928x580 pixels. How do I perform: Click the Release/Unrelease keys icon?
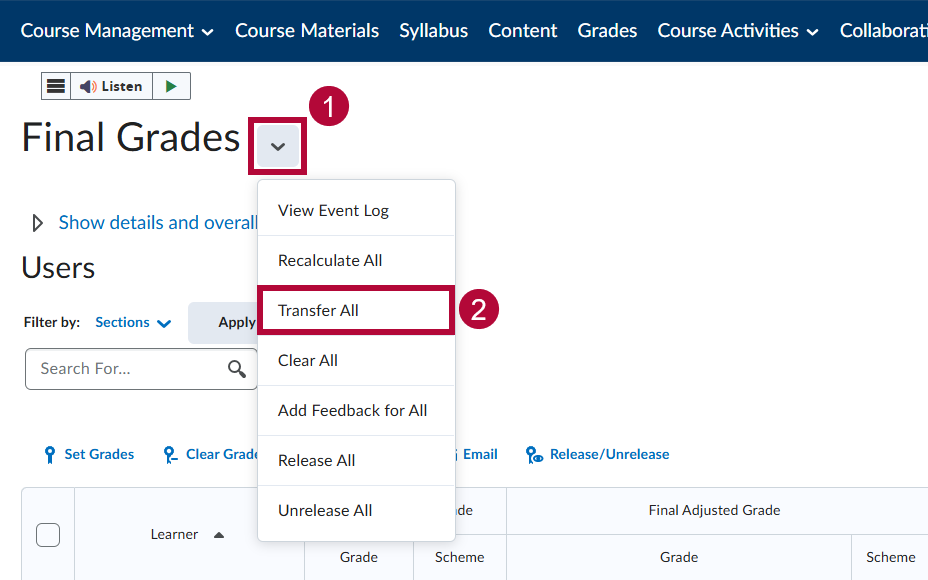click(x=534, y=454)
